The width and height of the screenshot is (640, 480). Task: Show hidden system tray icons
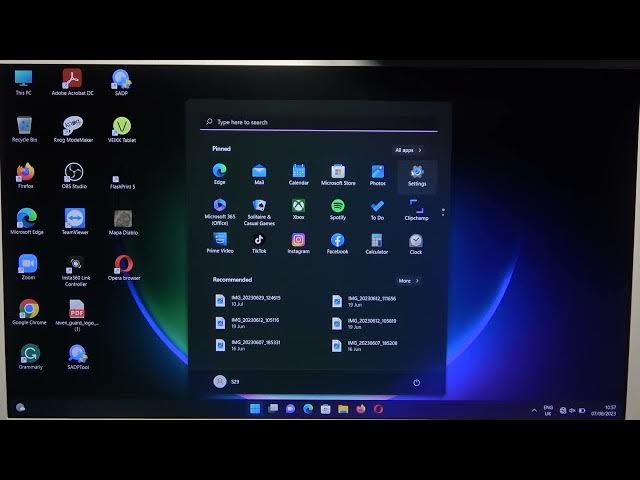pos(534,411)
